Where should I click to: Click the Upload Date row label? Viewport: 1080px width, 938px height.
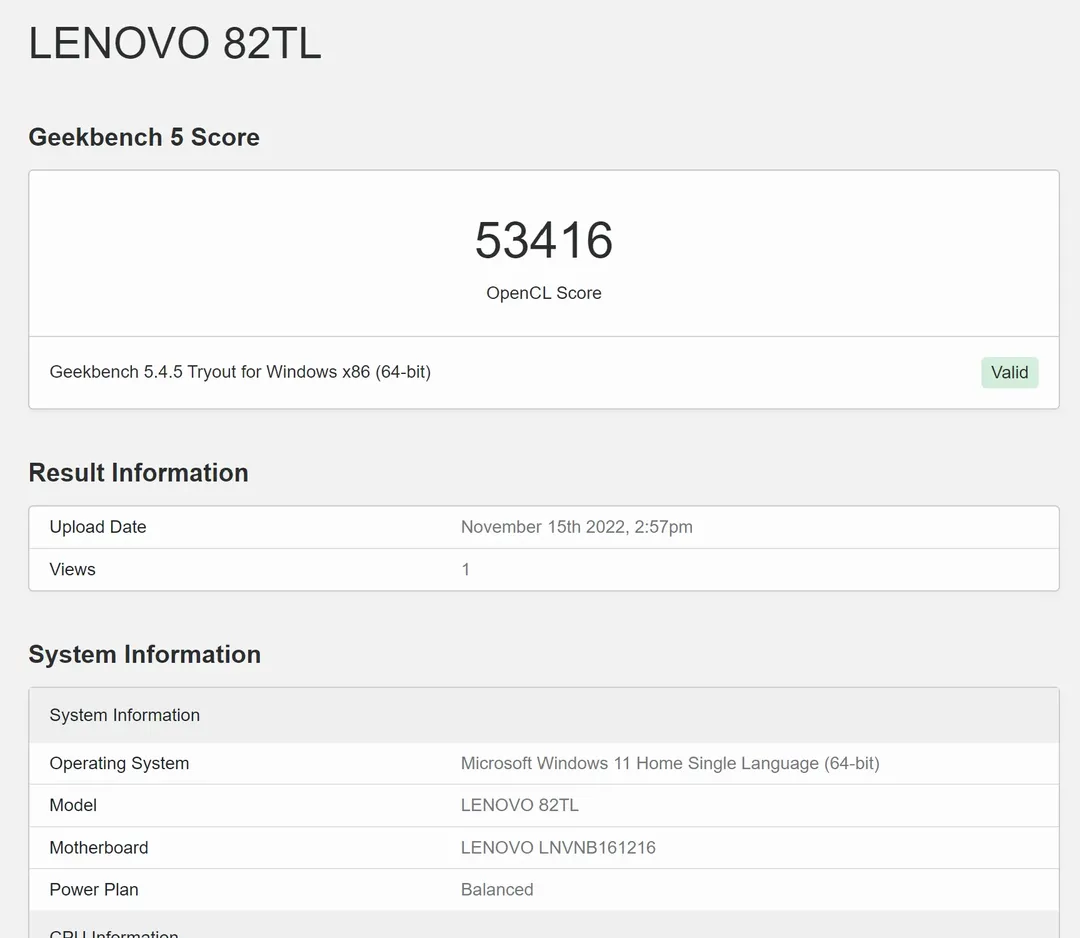coord(98,527)
